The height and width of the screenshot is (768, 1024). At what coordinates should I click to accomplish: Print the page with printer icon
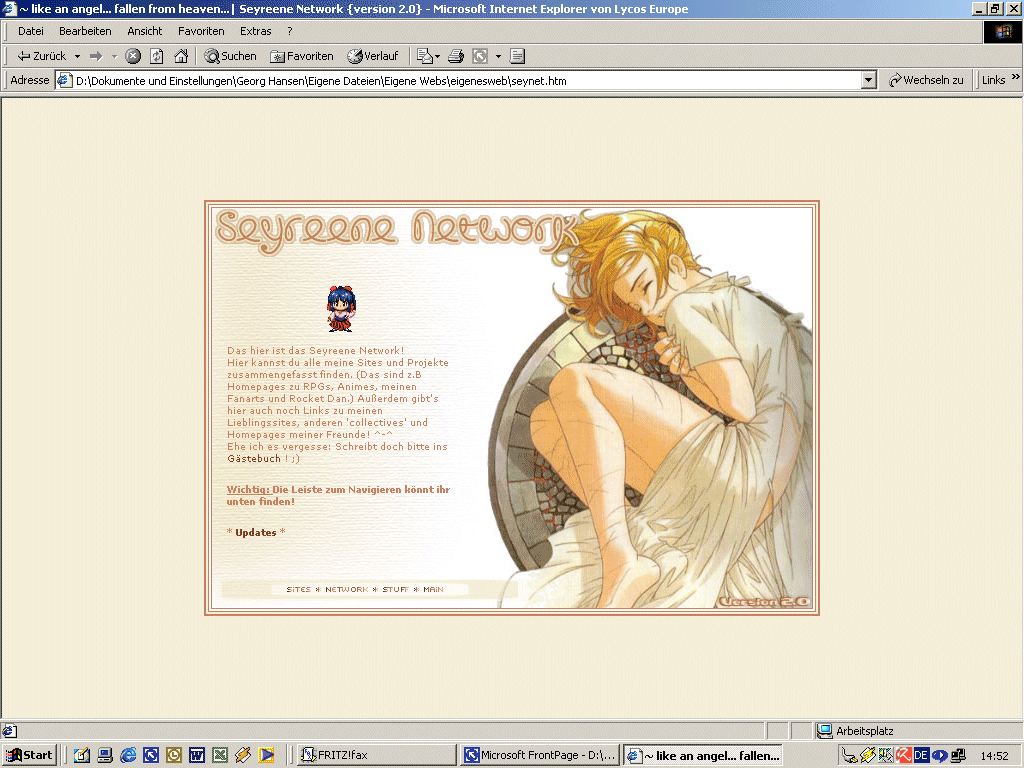pyautogui.click(x=456, y=56)
